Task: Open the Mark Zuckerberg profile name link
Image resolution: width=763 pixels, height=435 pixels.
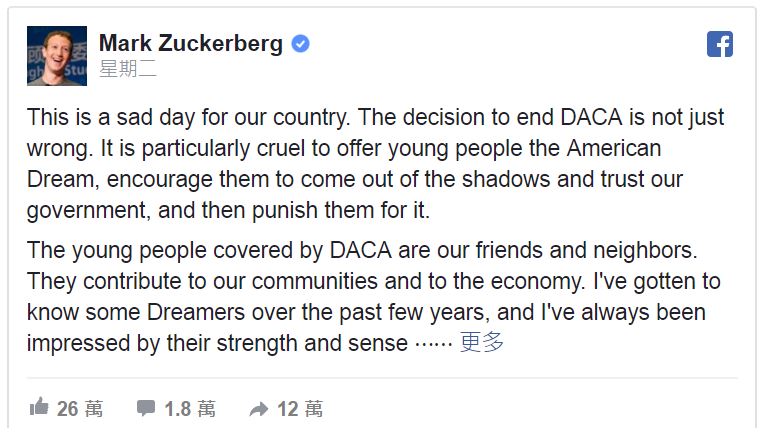Action: point(192,44)
